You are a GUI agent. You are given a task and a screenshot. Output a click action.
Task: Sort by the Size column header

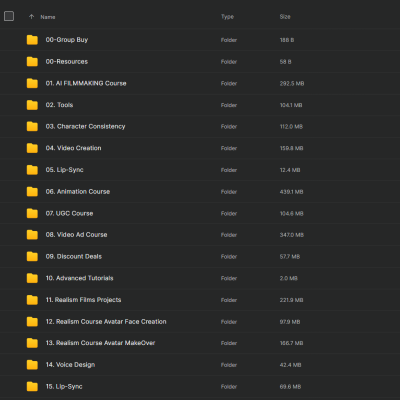pyautogui.click(x=285, y=17)
